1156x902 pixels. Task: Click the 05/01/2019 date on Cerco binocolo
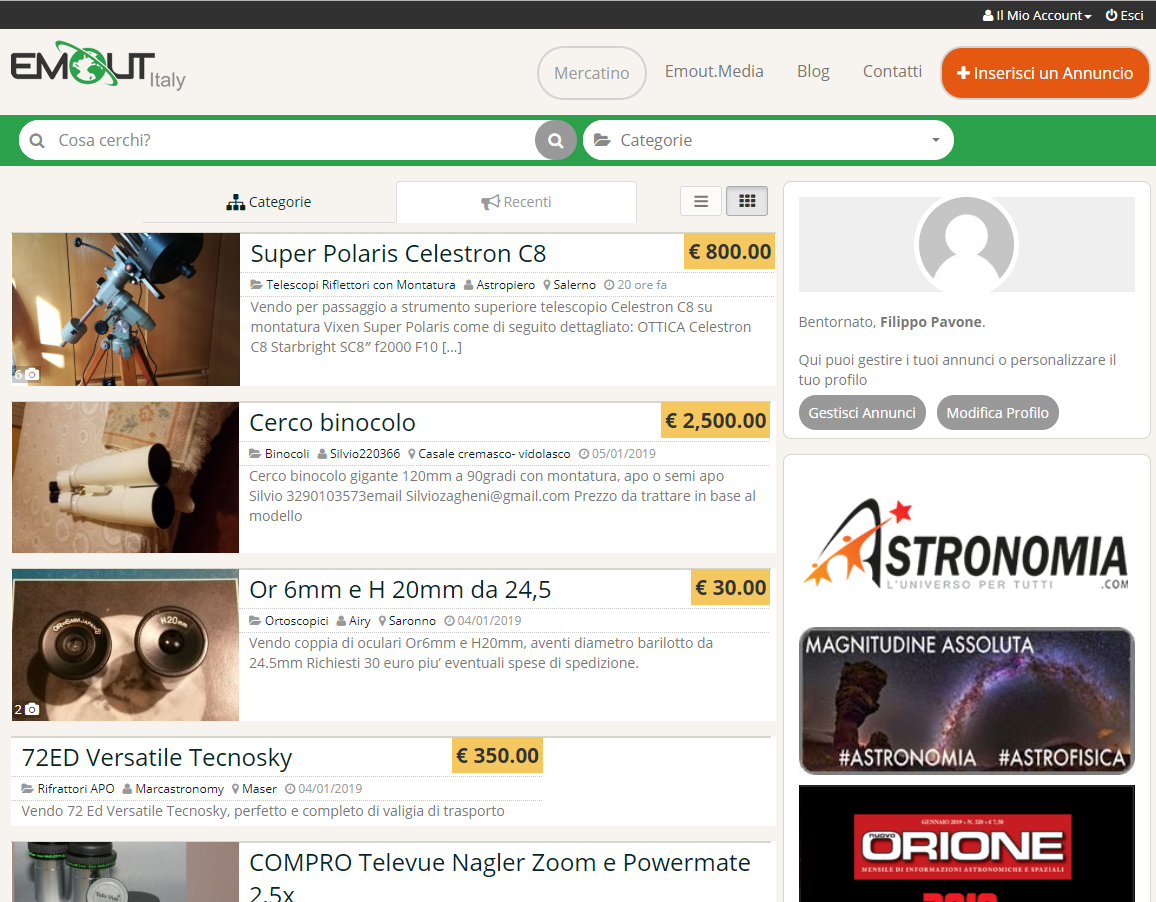point(617,454)
